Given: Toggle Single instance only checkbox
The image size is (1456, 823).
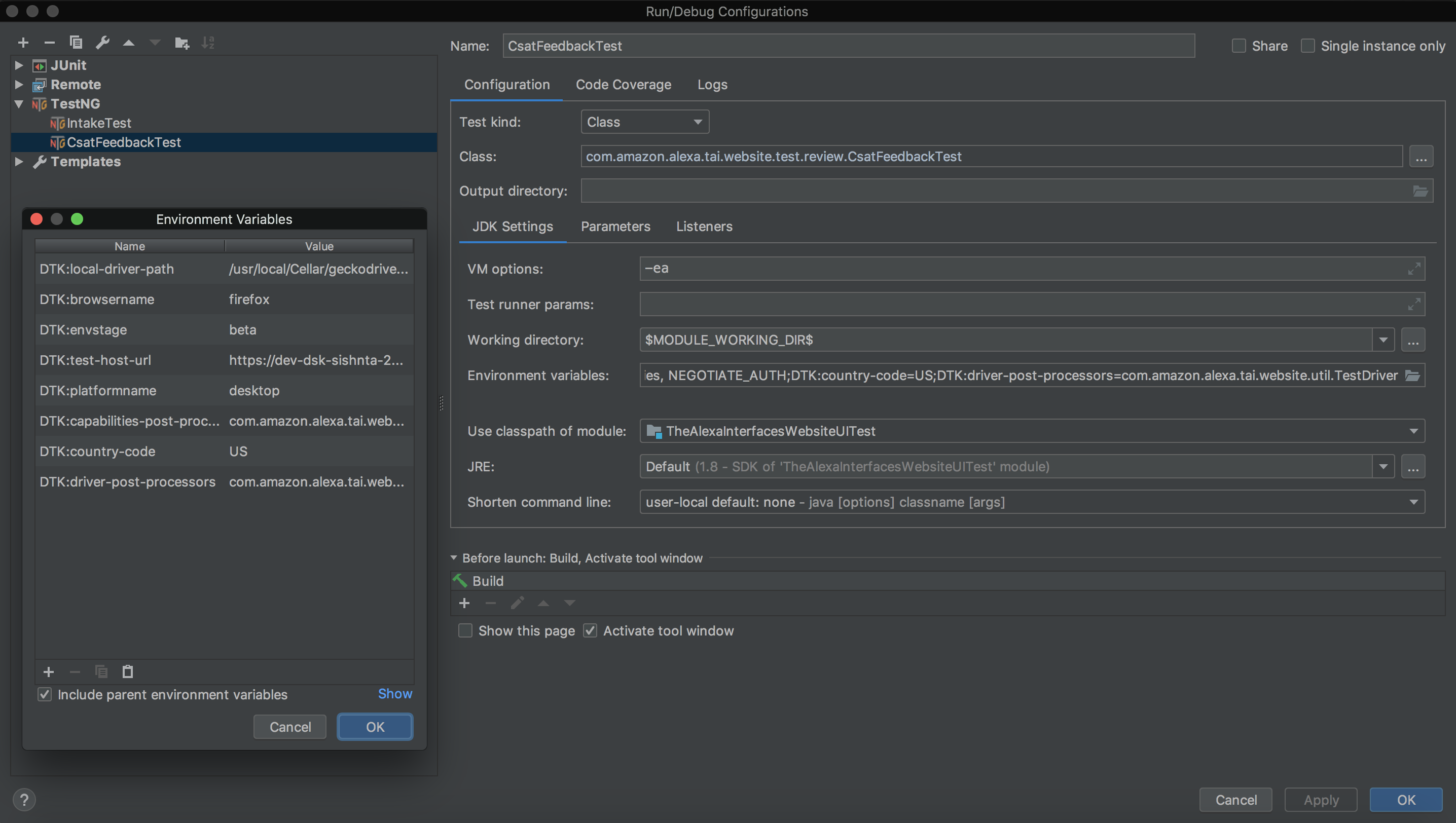Looking at the screenshot, I should pos(1308,46).
